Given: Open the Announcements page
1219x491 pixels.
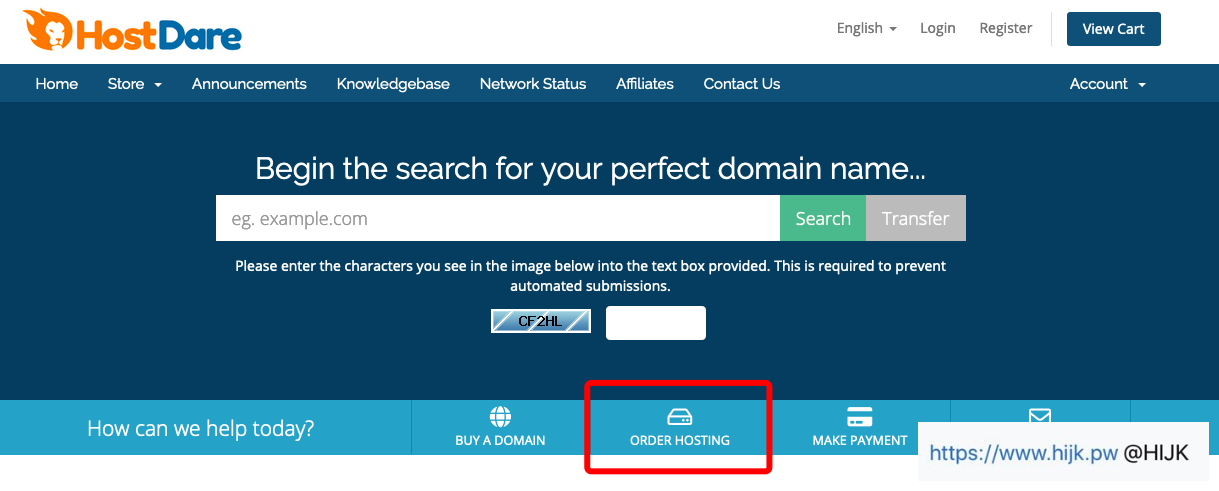Looking at the screenshot, I should coord(249,84).
